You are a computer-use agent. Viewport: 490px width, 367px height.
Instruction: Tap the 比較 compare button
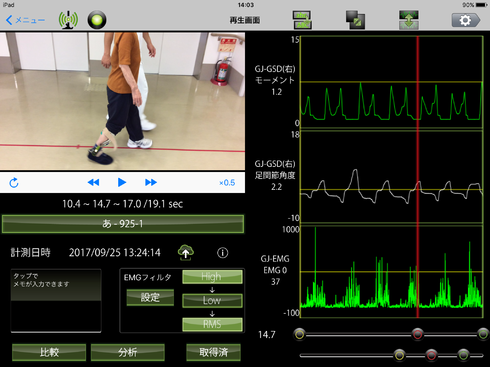pyautogui.click(x=49, y=352)
